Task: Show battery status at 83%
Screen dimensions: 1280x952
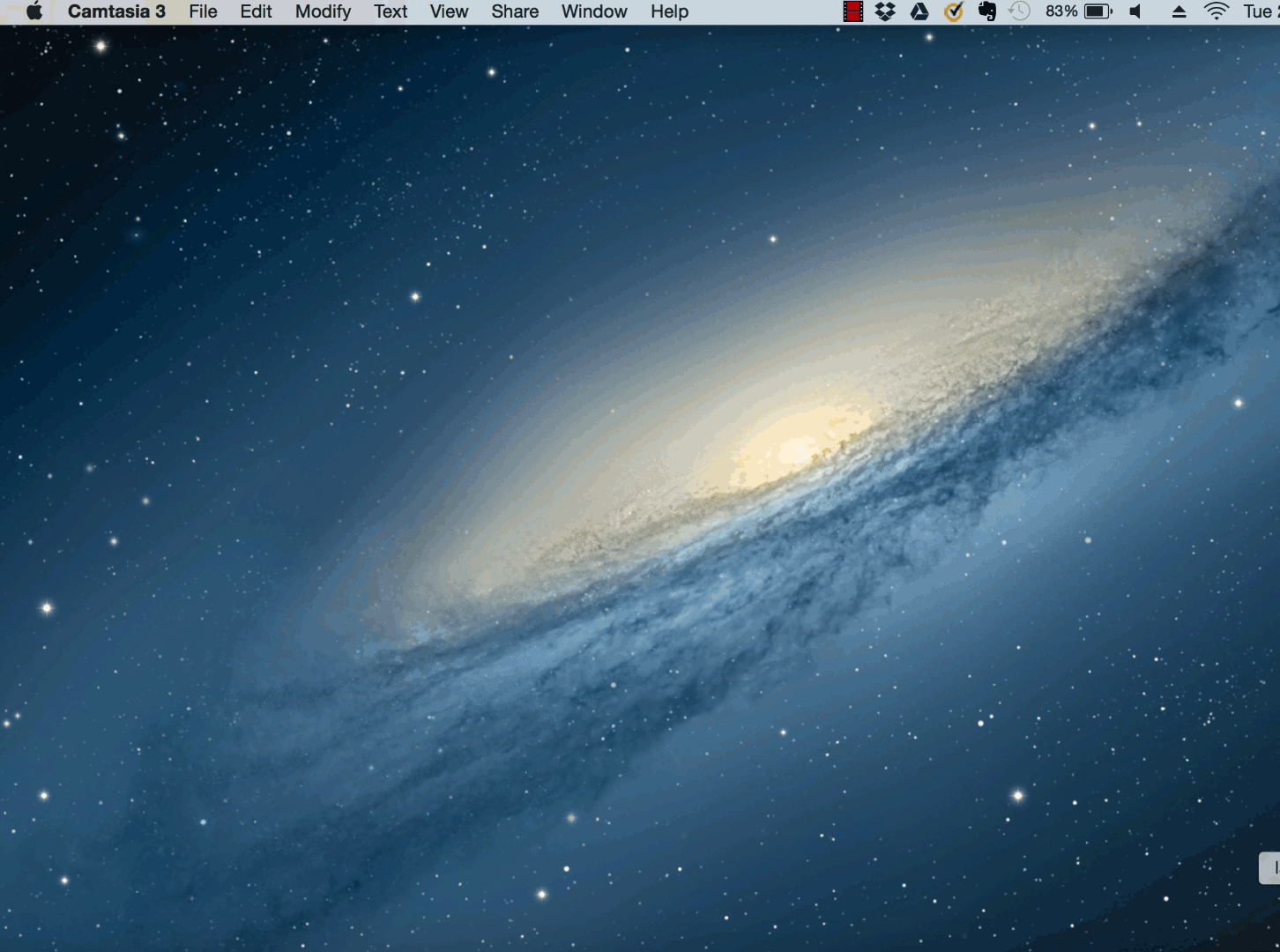Action: 1079,11
